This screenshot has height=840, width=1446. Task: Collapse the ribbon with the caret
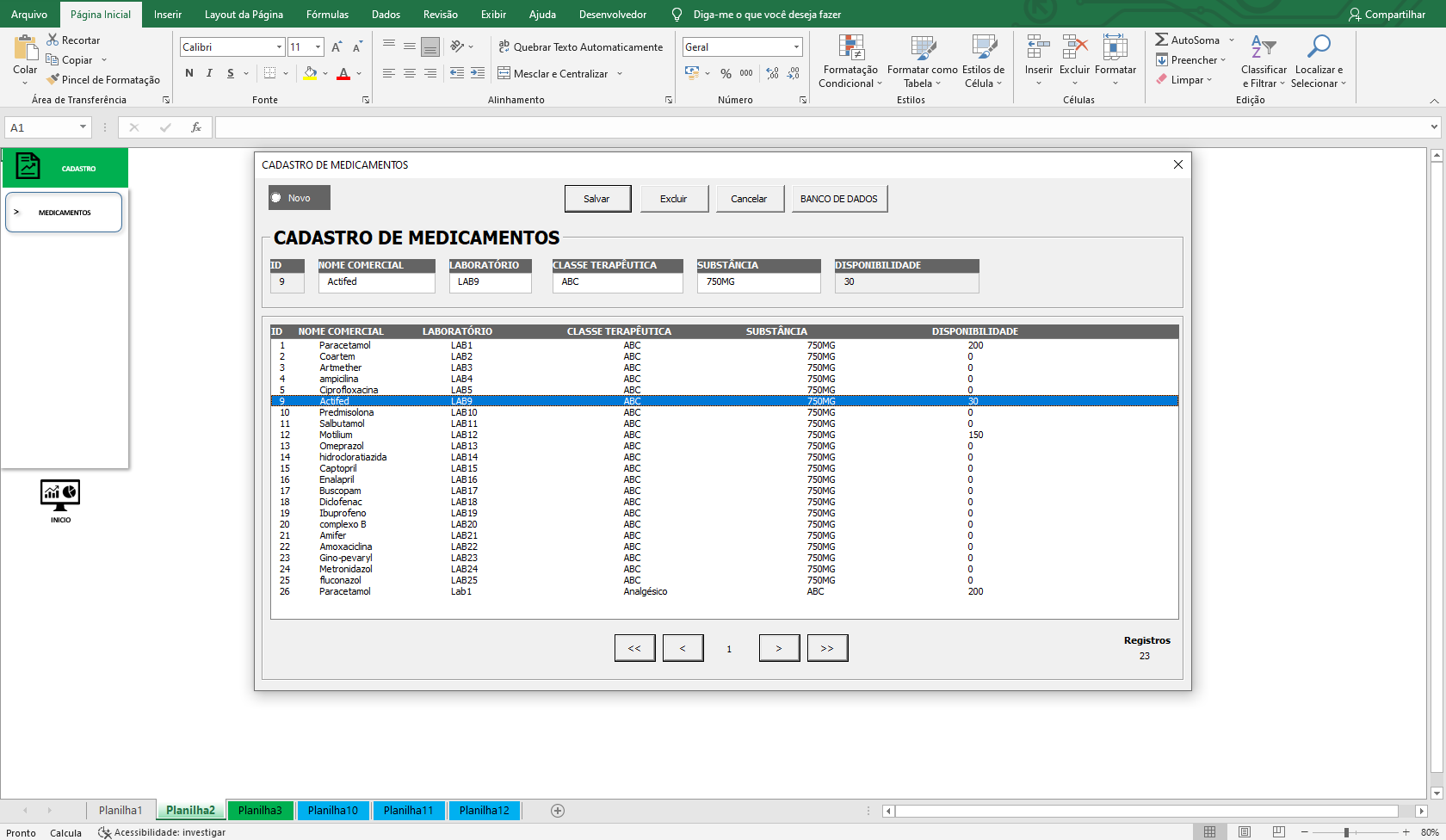(1434, 101)
